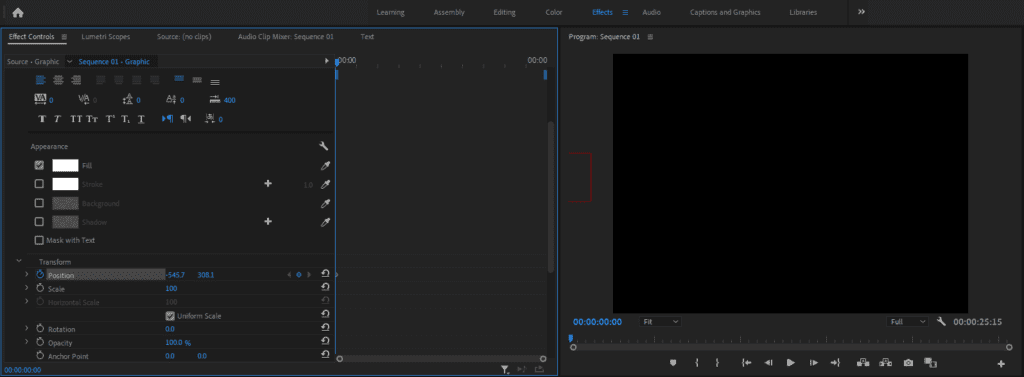Toggle the Fill checkbox

tap(39, 165)
